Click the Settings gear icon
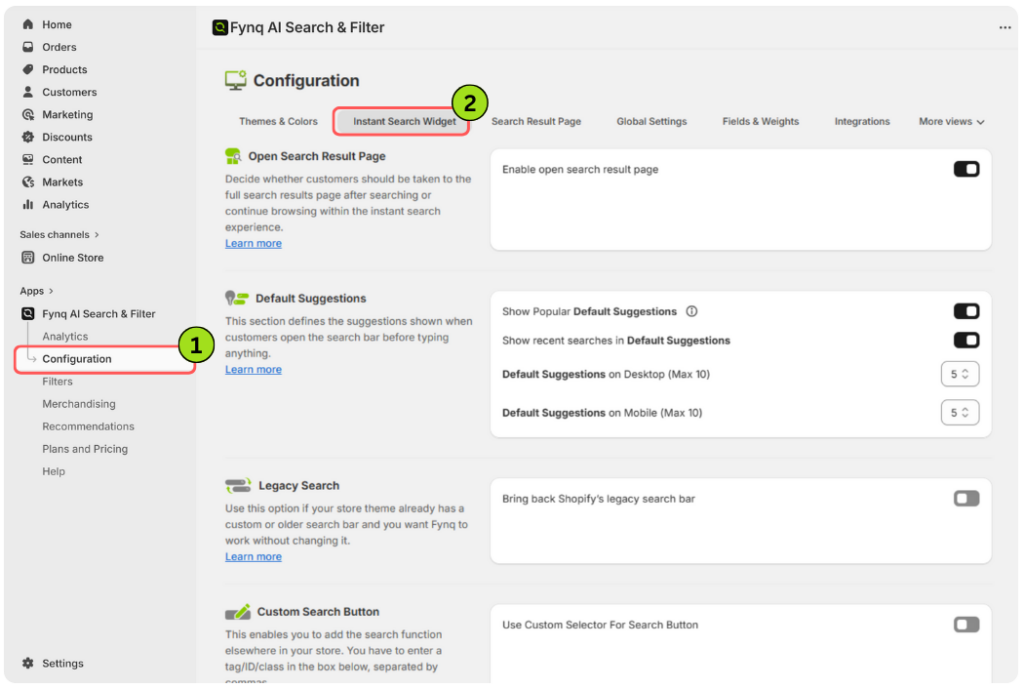This screenshot has height=688, width=1024. pos(27,663)
